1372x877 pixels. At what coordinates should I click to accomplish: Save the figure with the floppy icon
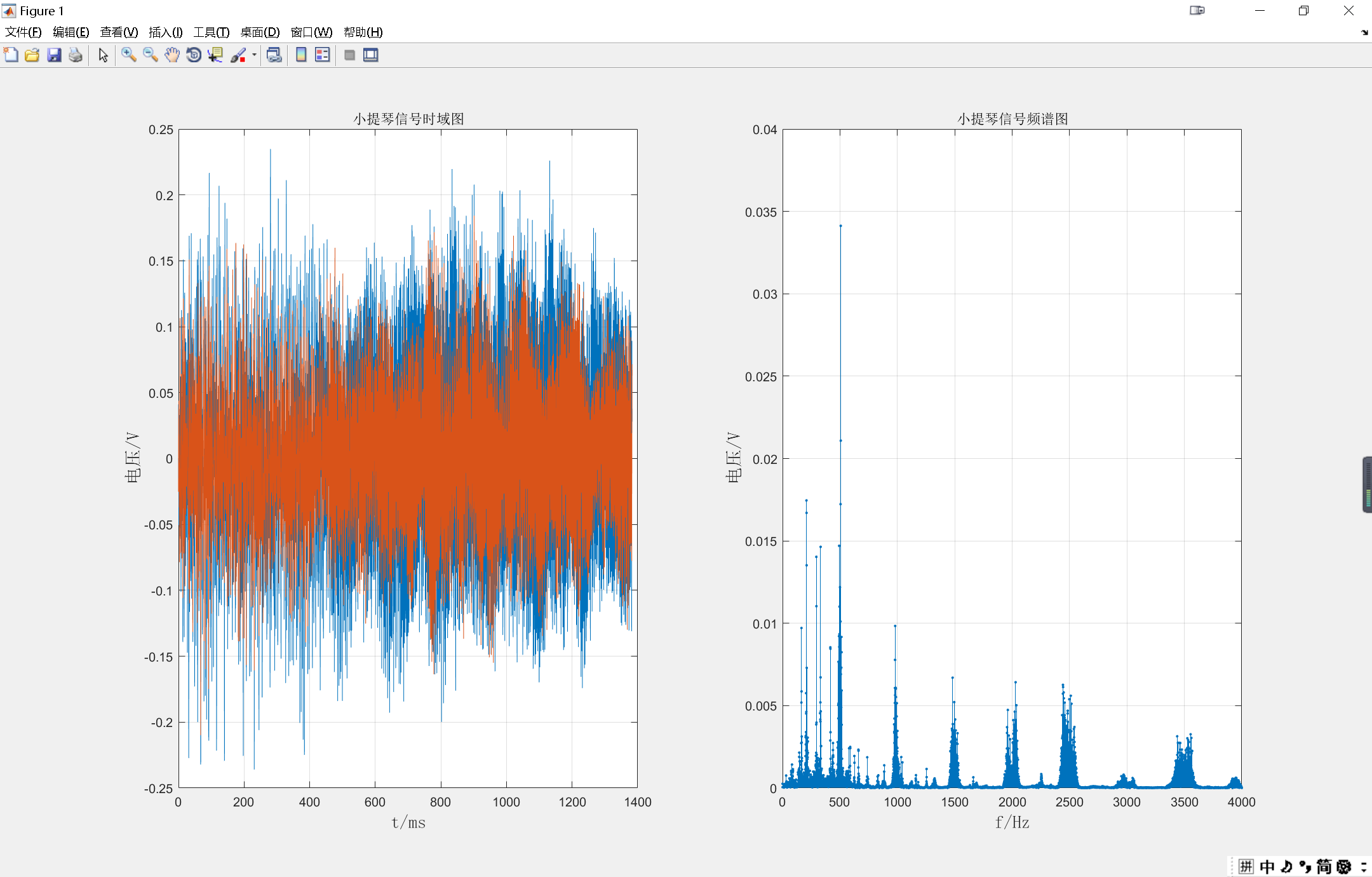[x=54, y=55]
